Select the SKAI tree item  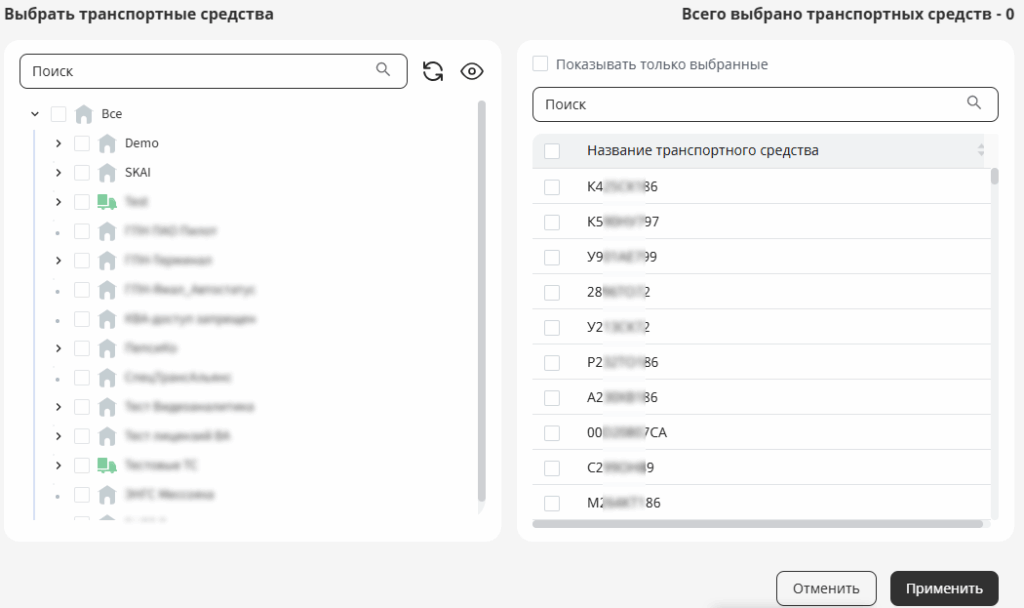tap(138, 172)
